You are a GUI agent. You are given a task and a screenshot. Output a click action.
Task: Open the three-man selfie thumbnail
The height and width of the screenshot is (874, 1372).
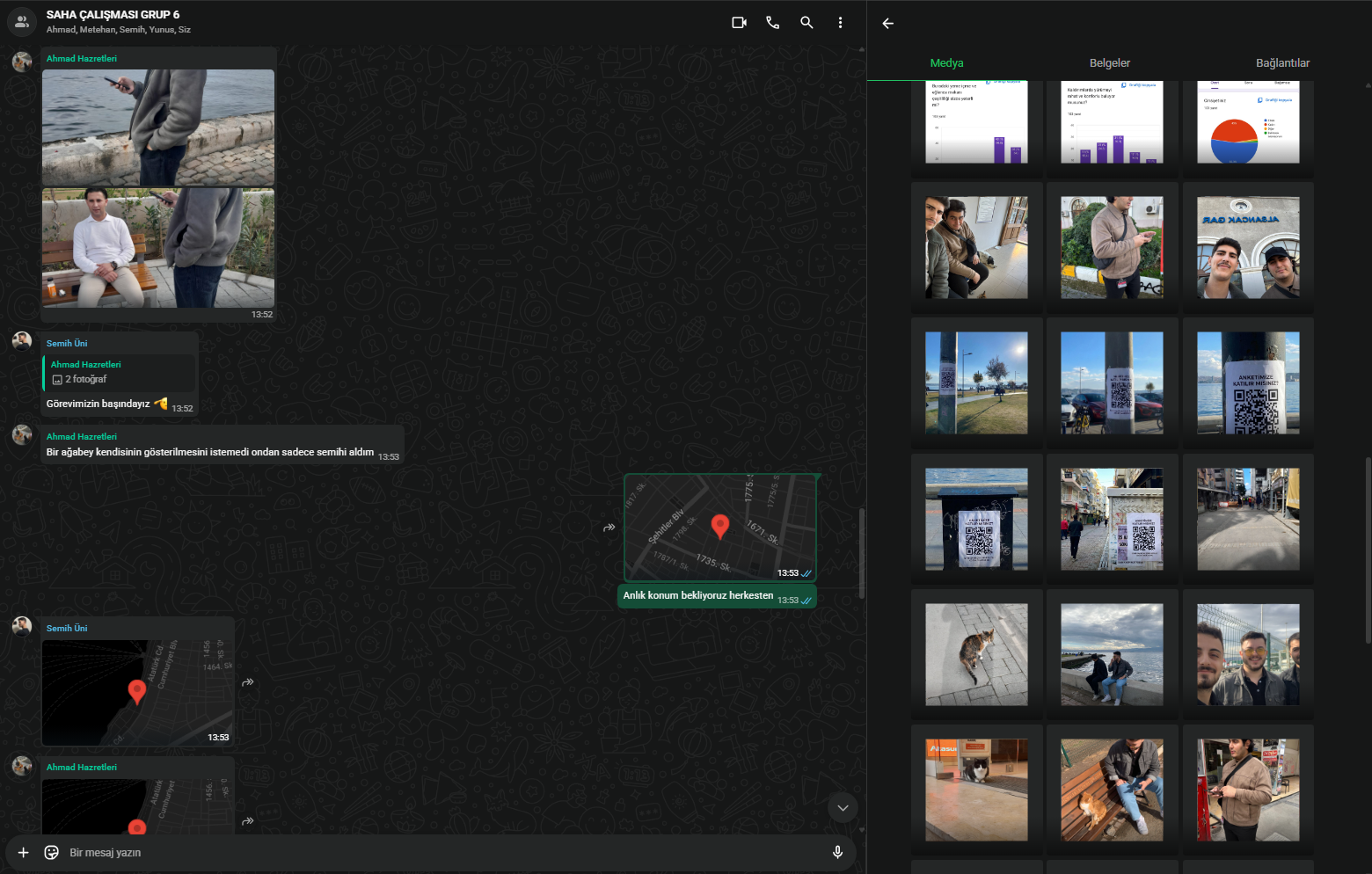(1248, 654)
